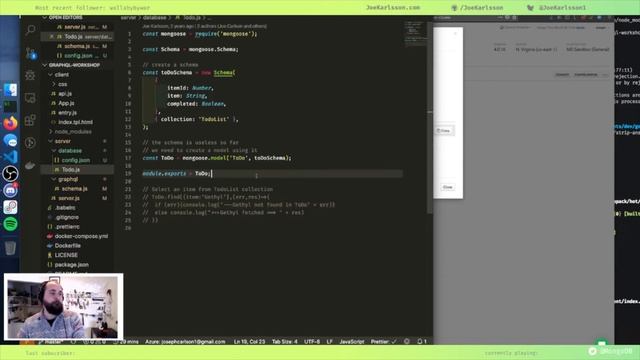The width and height of the screenshot is (640, 360).
Task: Open the Extensions view icon
Action: tap(30, 120)
